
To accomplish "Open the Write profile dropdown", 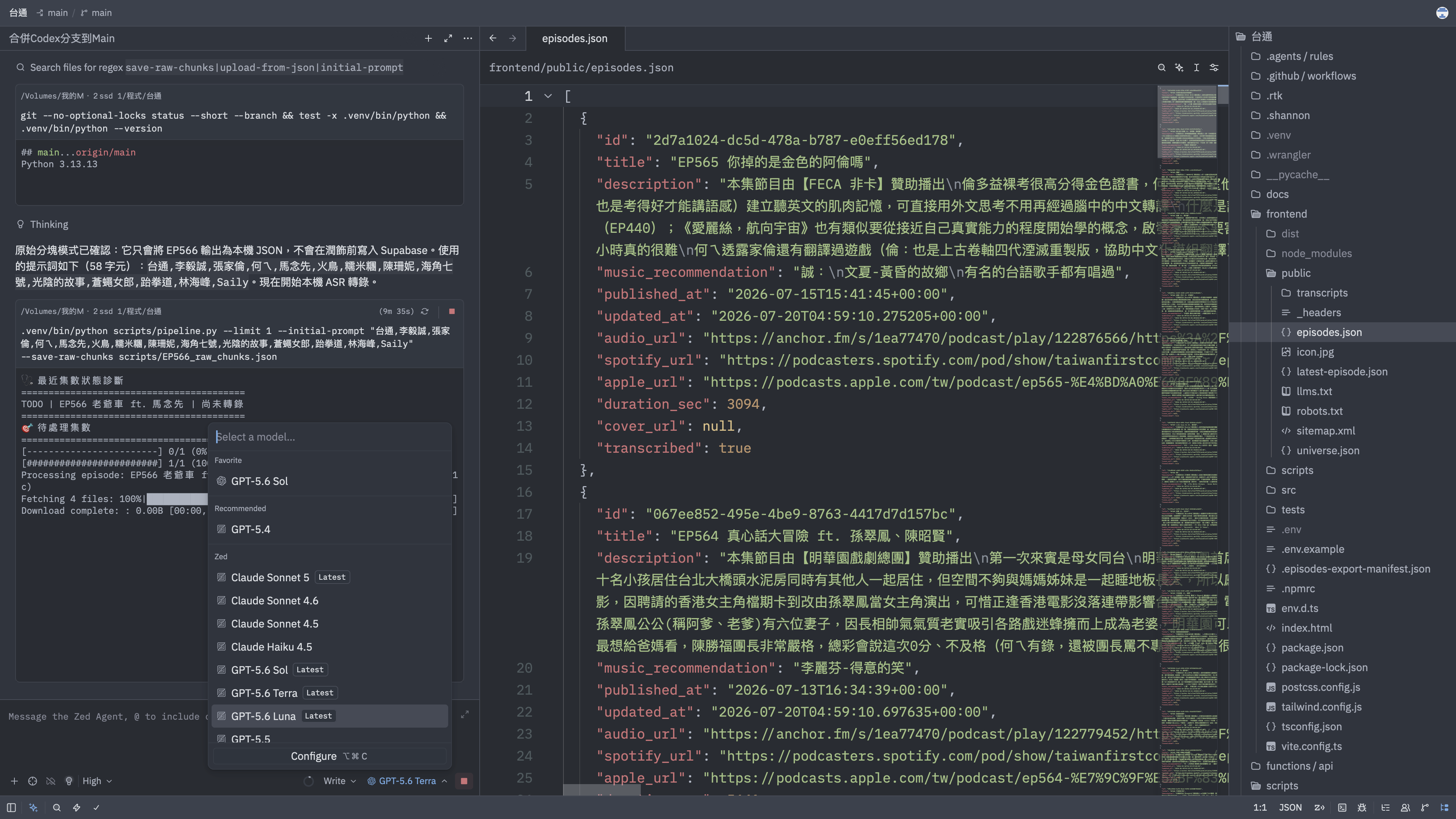I will click(x=340, y=781).
